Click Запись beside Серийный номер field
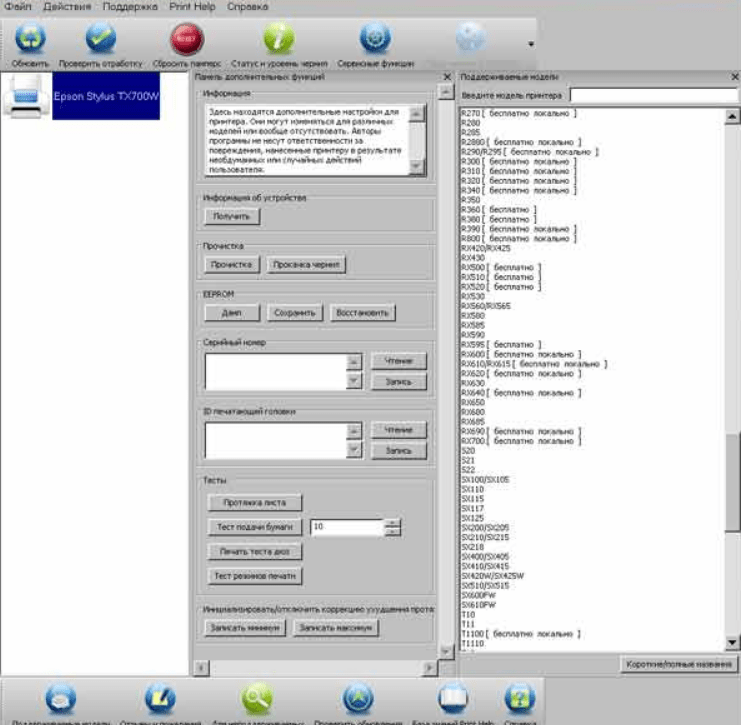This screenshot has width=741, height=725. pos(398,382)
